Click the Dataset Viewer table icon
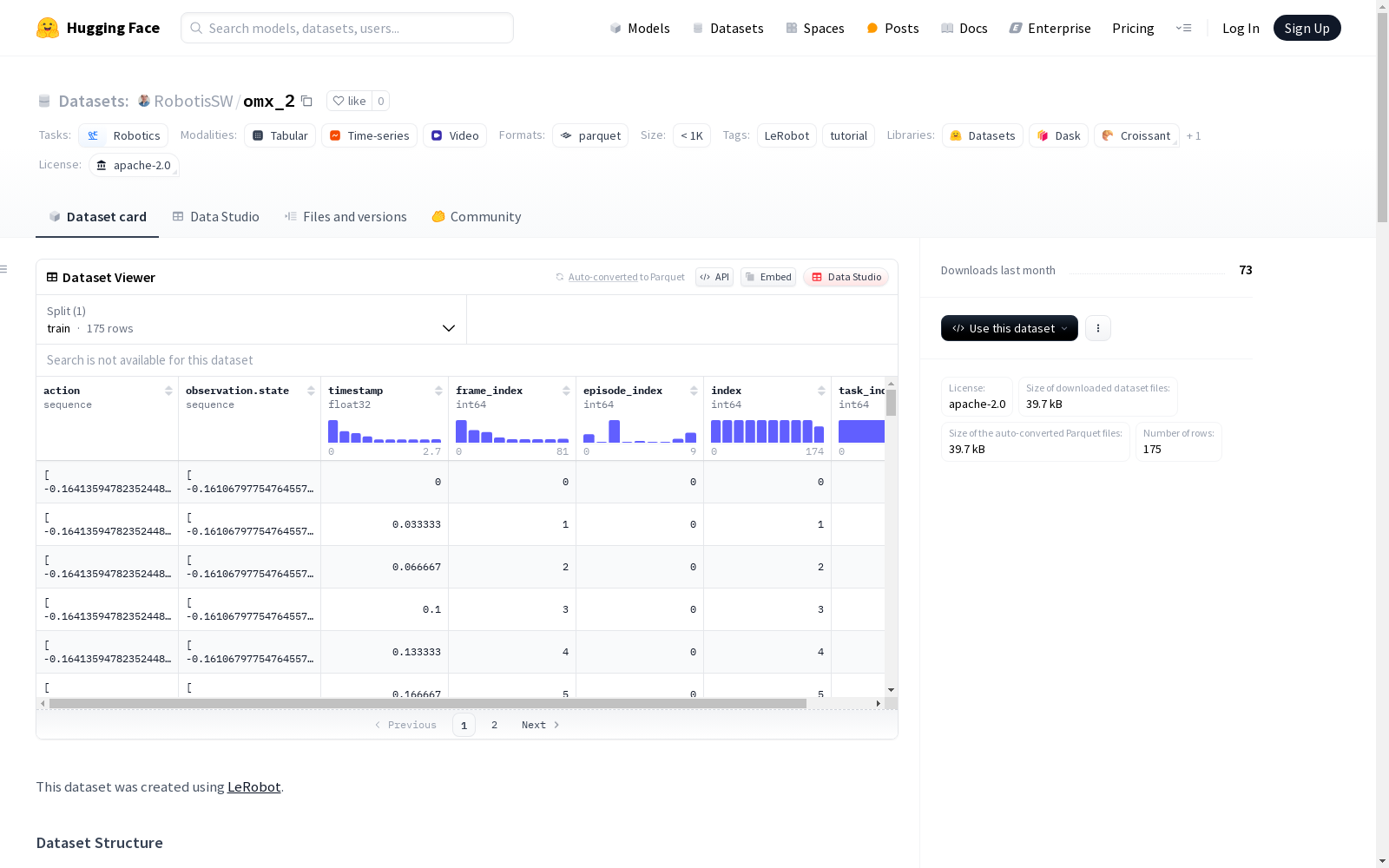This screenshot has height=868, width=1389. point(52,277)
